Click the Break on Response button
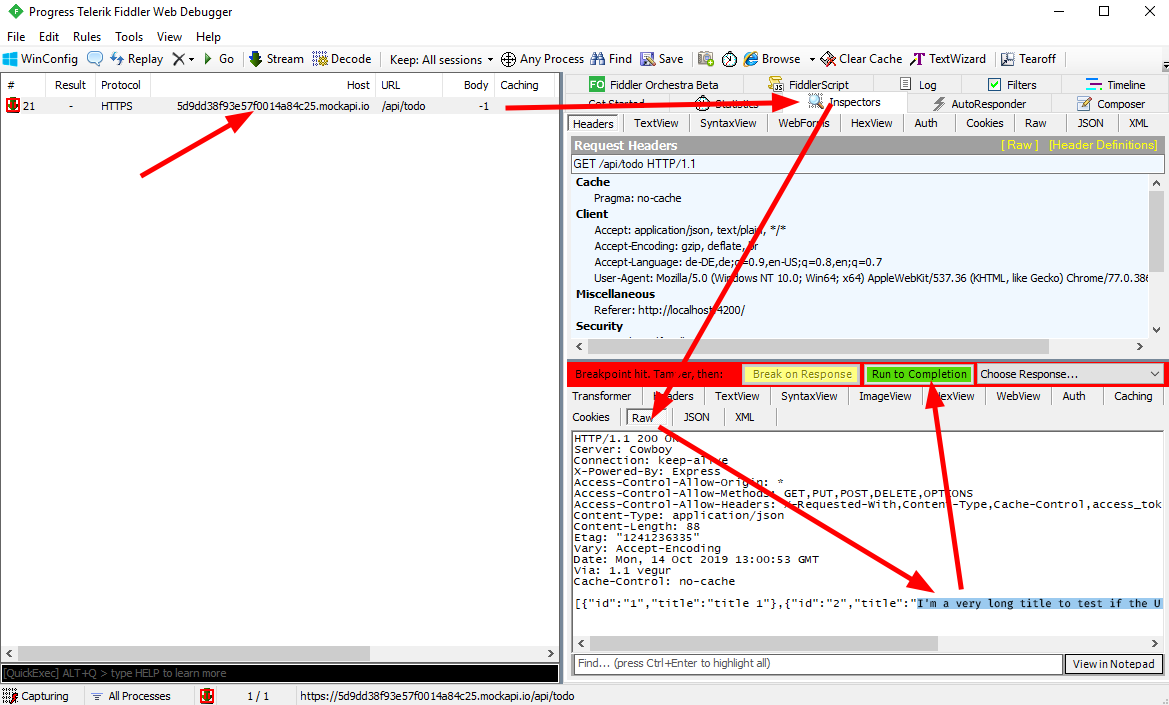Image resolution: width=1169 pixels, height=705 pixels. tap(801, 374)
